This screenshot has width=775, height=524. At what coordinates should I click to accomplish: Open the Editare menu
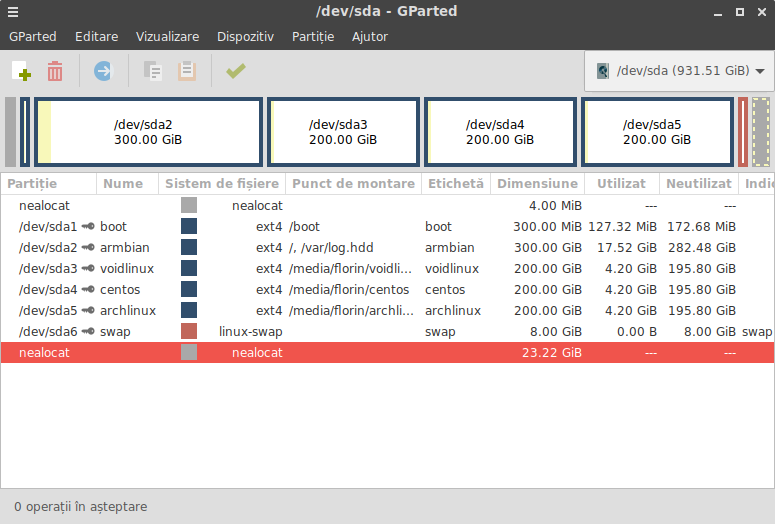click(96, 37)
